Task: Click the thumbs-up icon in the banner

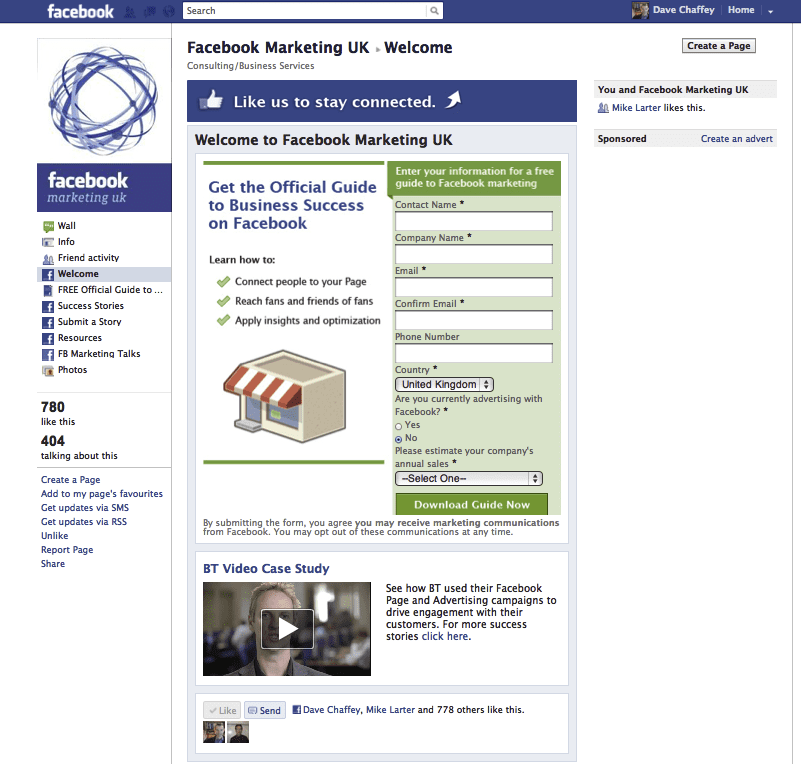Action: [211, 100]
